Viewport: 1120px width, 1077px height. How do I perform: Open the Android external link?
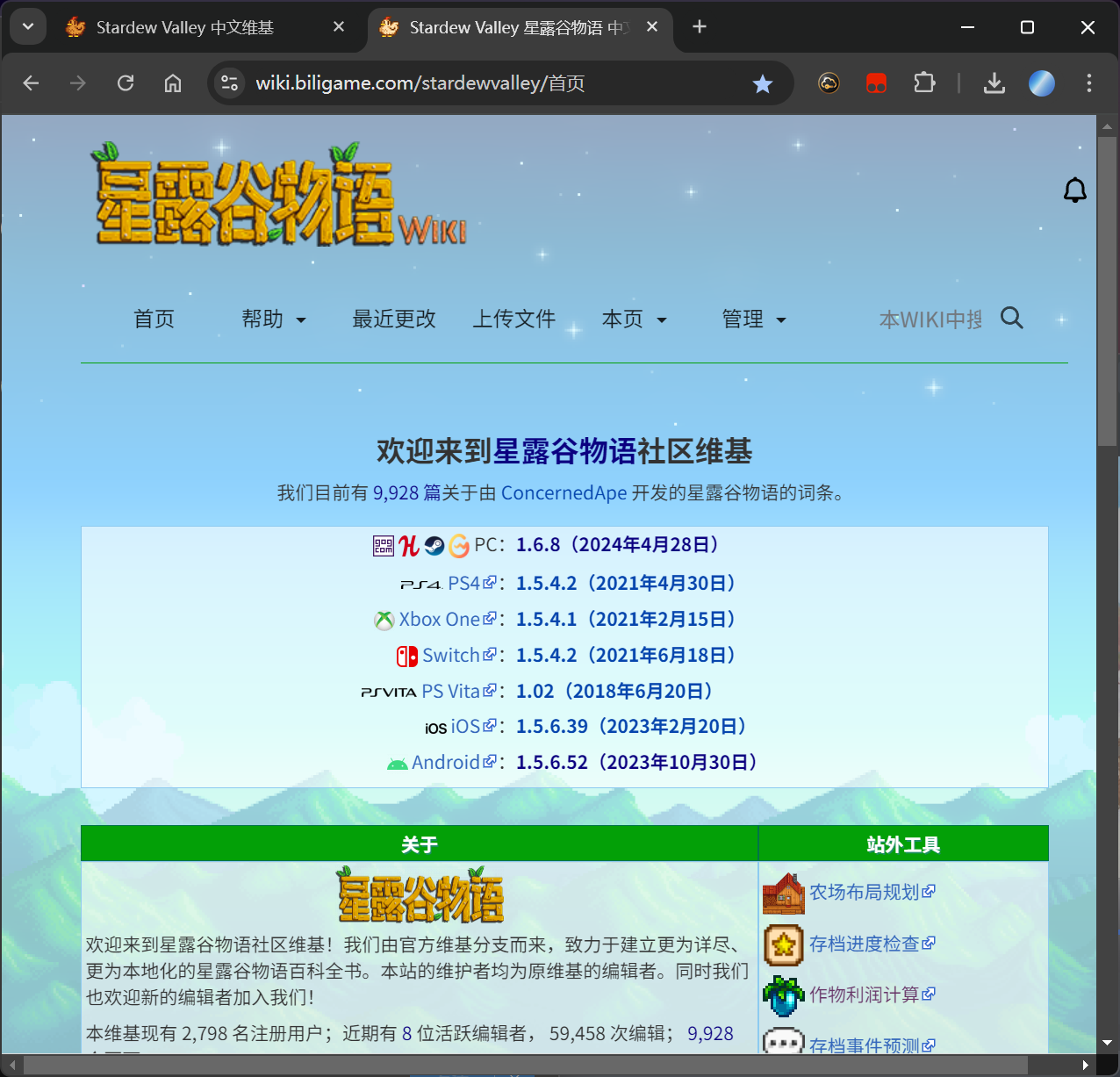tap(454, 763)
